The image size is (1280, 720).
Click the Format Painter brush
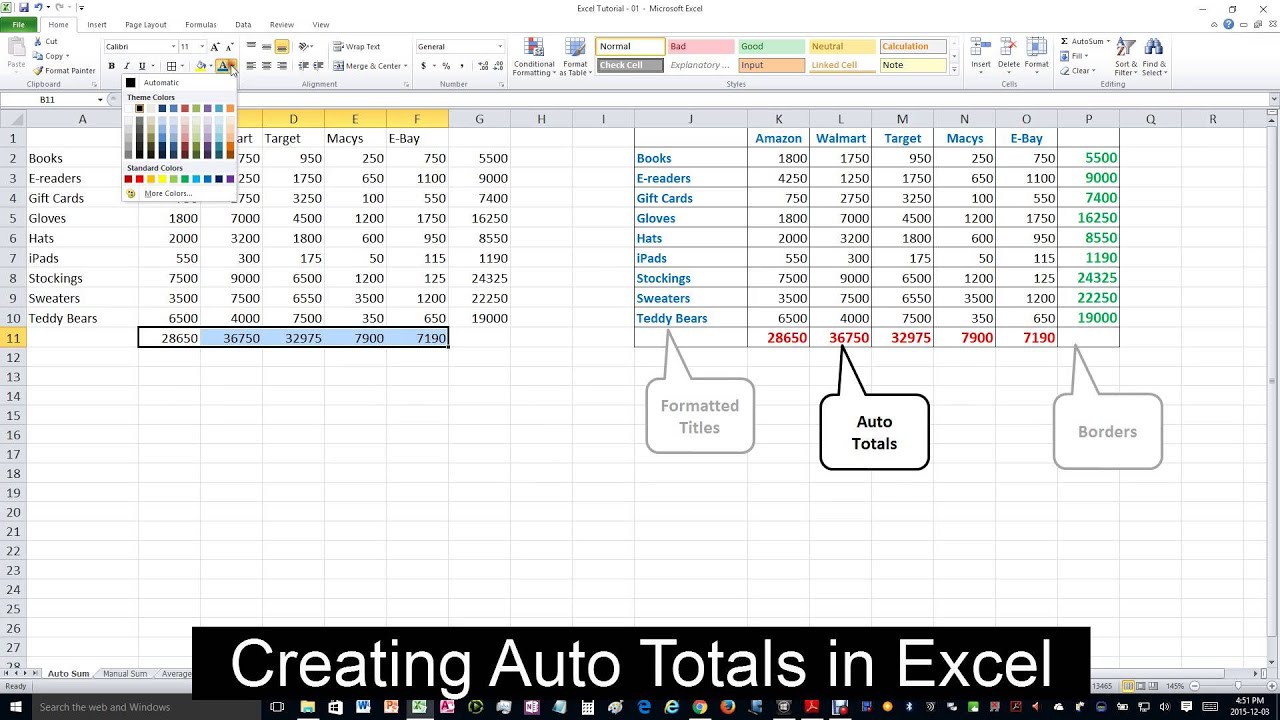coord(38,71)
